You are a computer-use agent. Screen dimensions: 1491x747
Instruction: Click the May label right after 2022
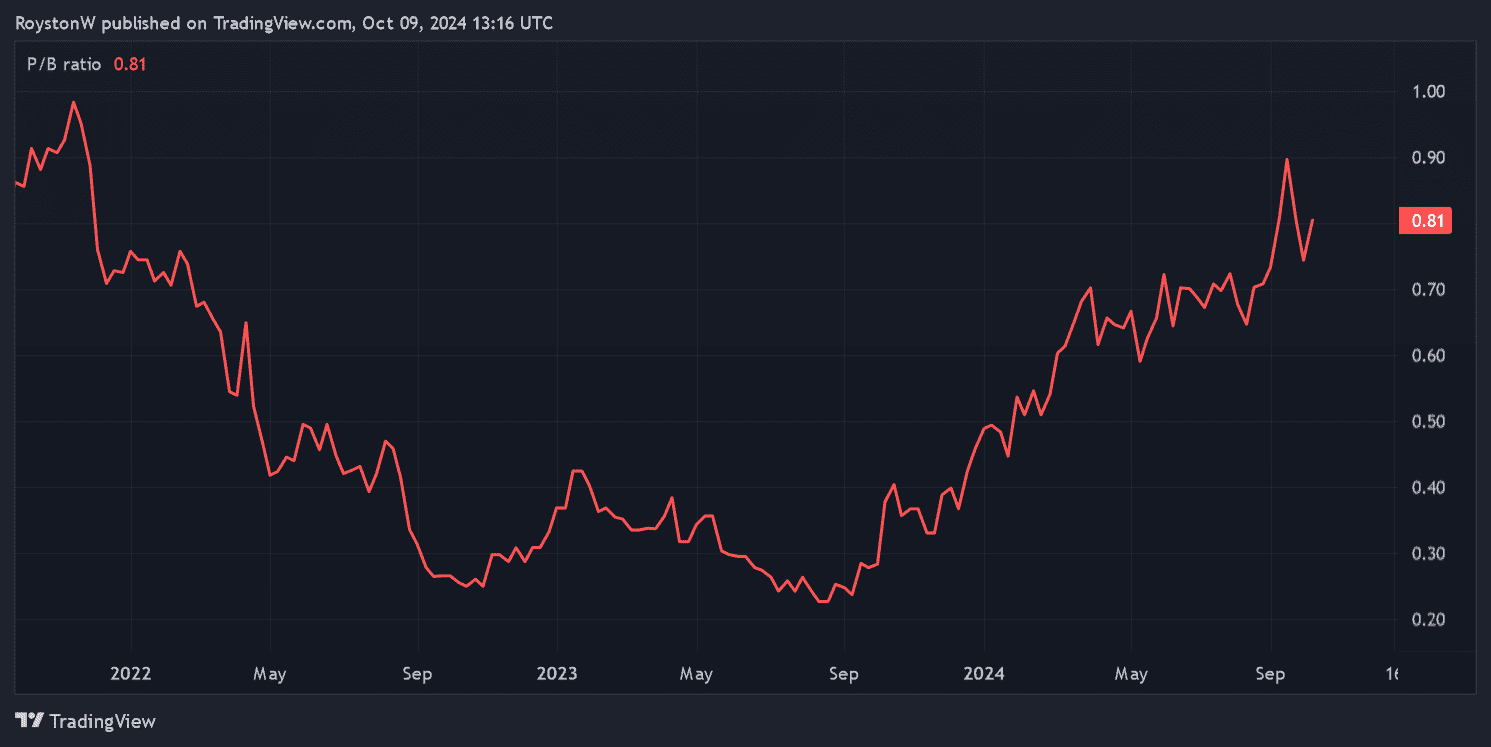pos(270,674)
